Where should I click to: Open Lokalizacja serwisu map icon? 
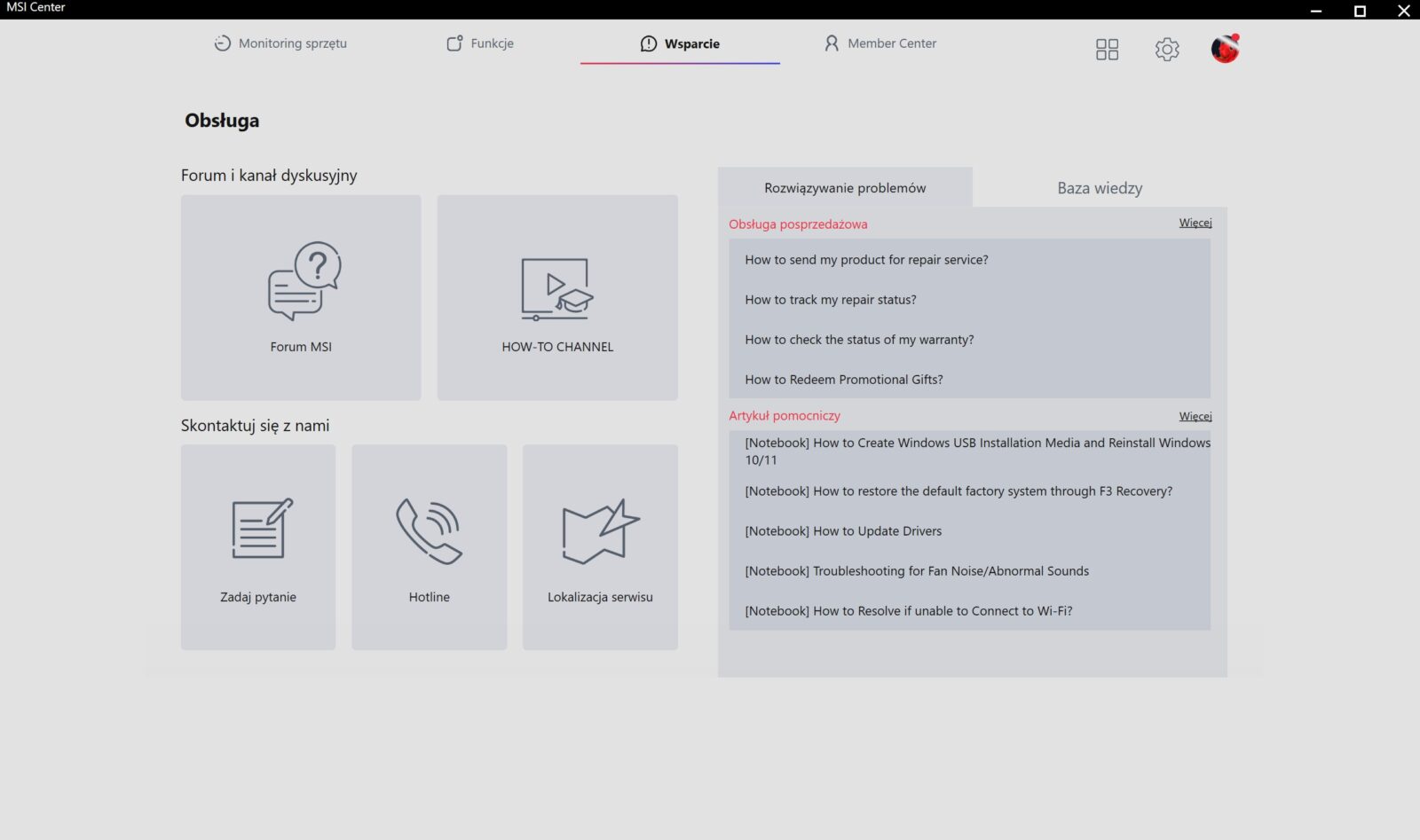tap(600, 531)
